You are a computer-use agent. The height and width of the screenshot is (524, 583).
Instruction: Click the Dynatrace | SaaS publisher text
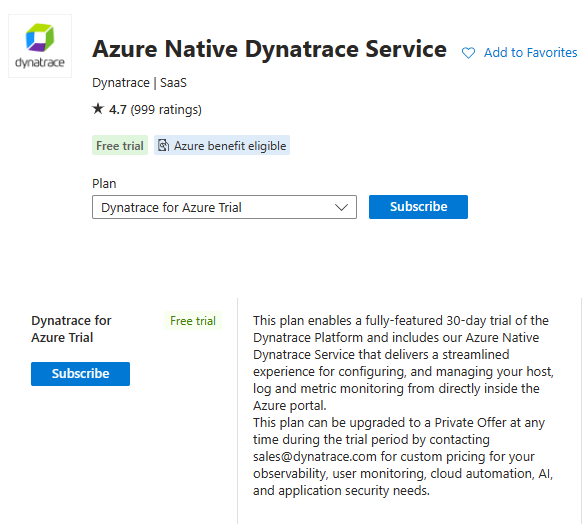point(139,83)
